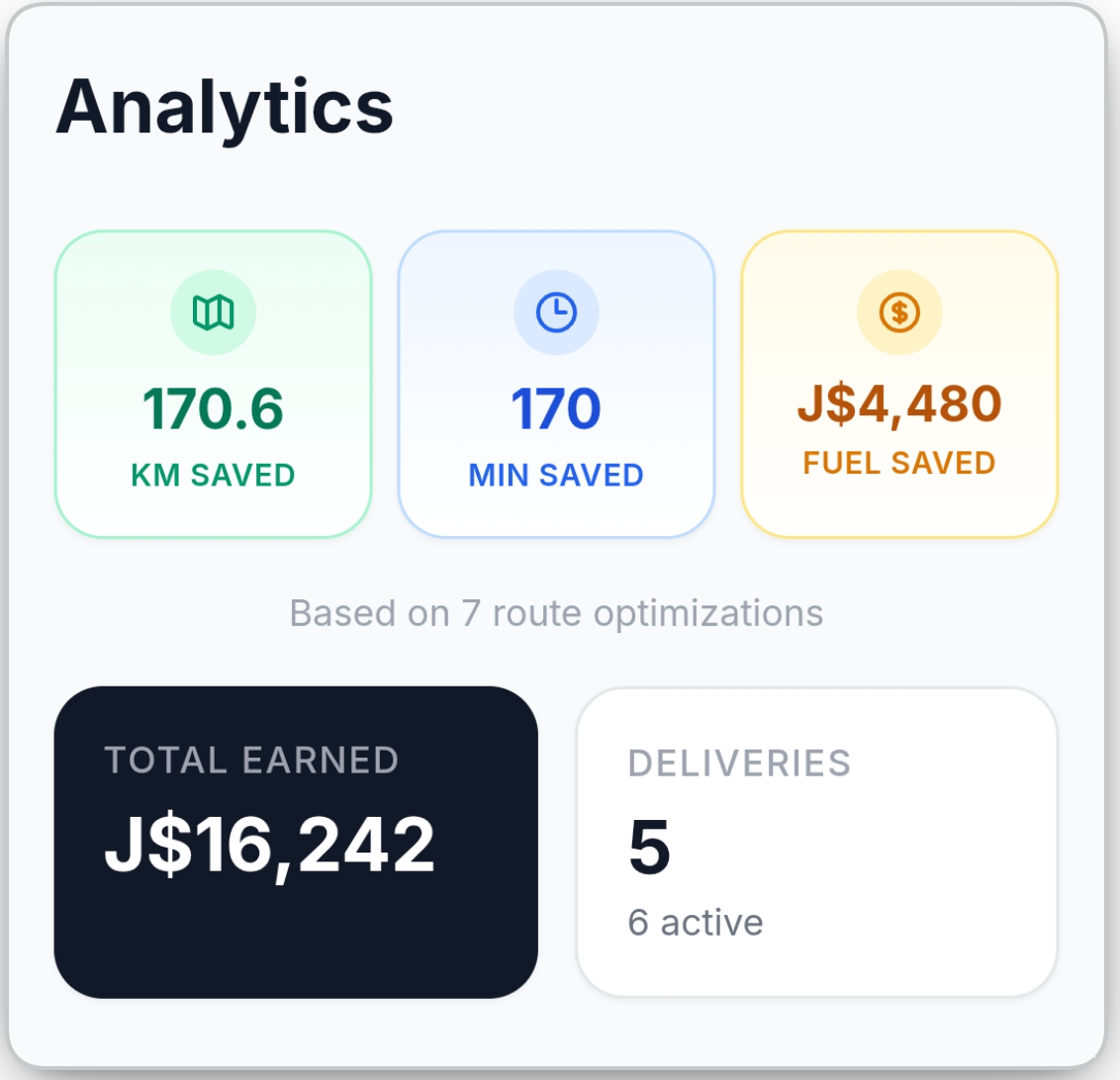
Task: Open the dark Total Earned card
Action: click(296, 940)
